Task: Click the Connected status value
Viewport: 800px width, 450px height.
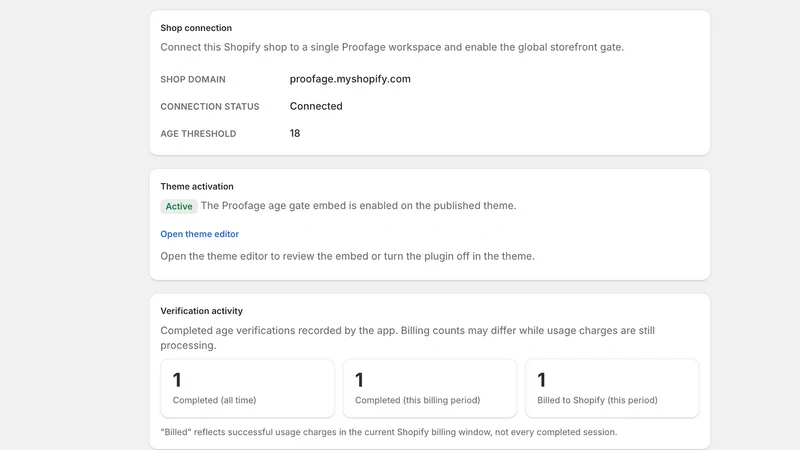Action: (316, 106)
